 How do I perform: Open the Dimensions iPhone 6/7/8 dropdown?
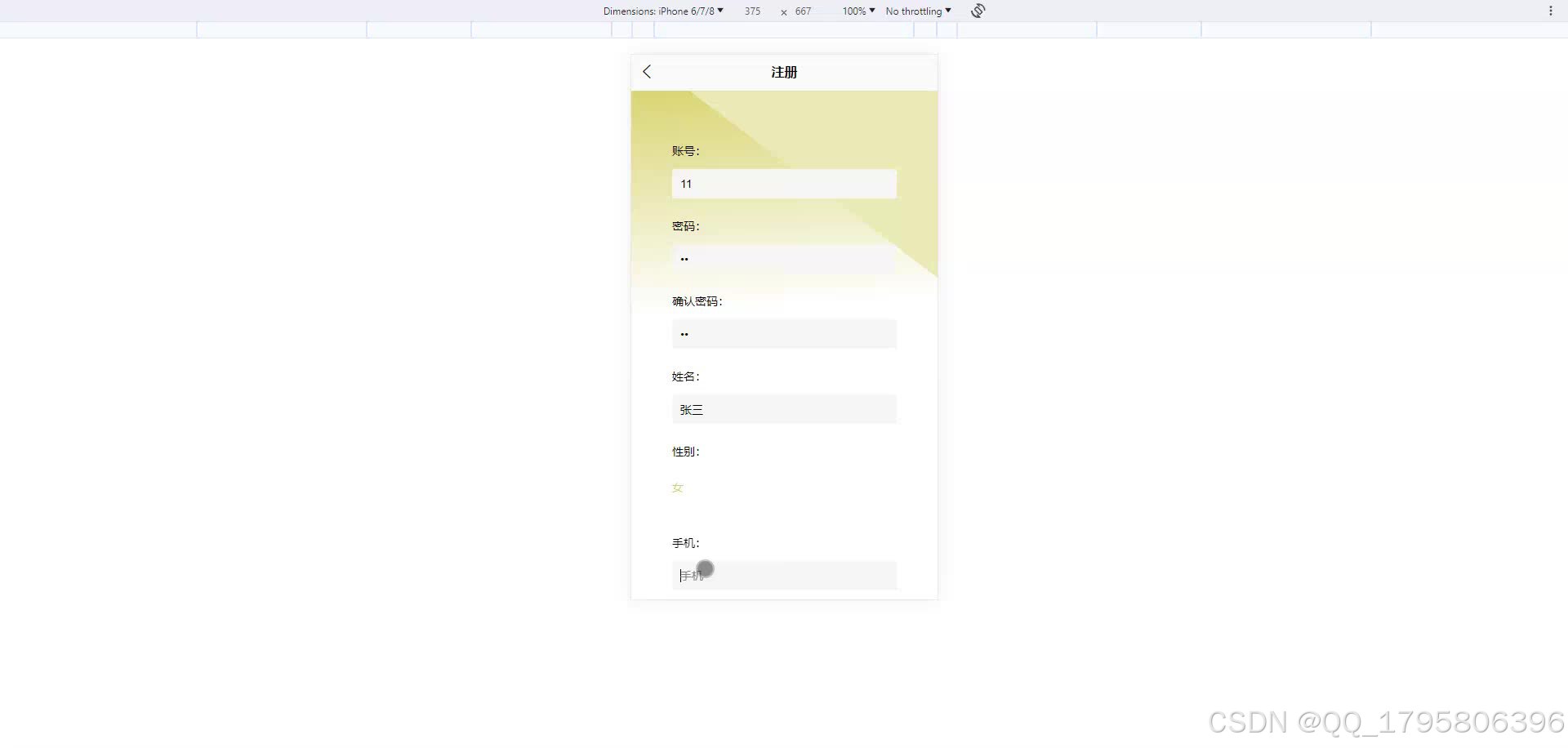tap(663, 11)
